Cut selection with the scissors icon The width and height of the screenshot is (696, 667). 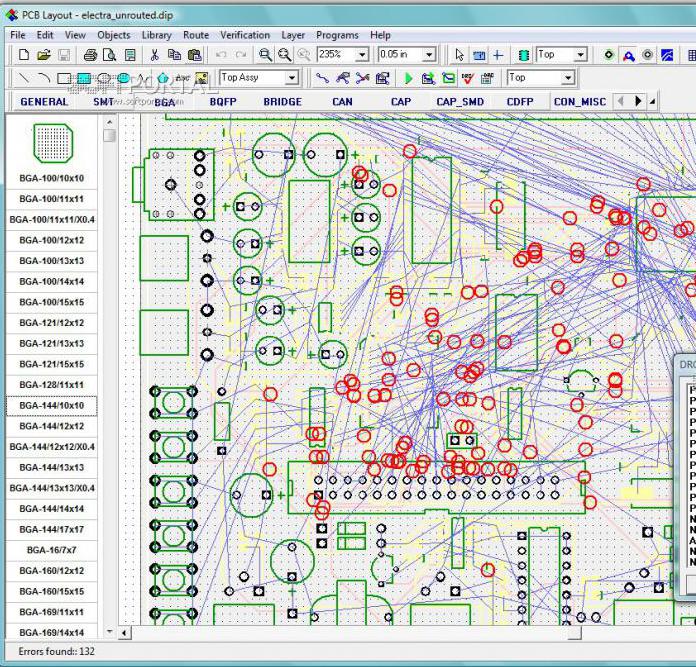(x=154, y=55)
